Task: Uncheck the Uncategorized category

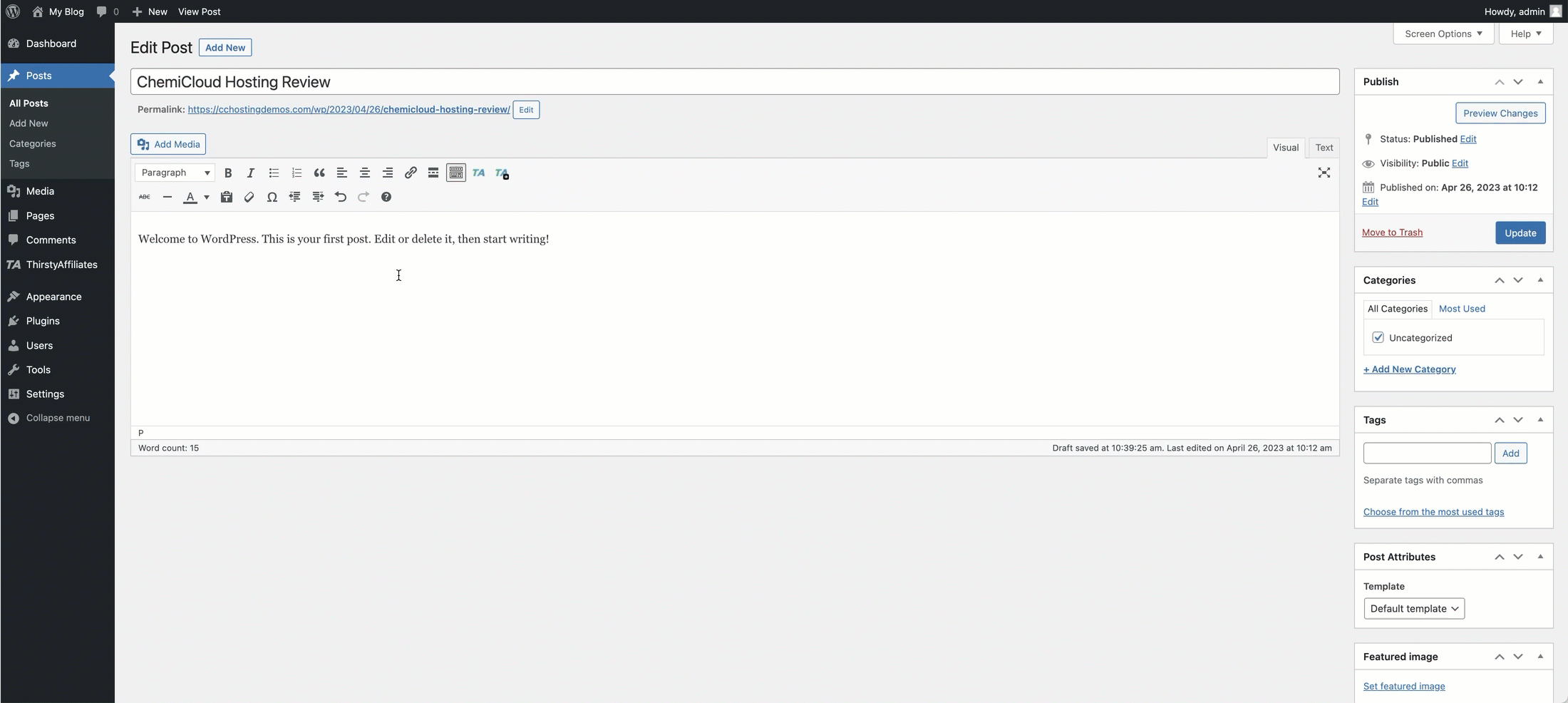Action: pyautogui.click(x=1378, y=337)
